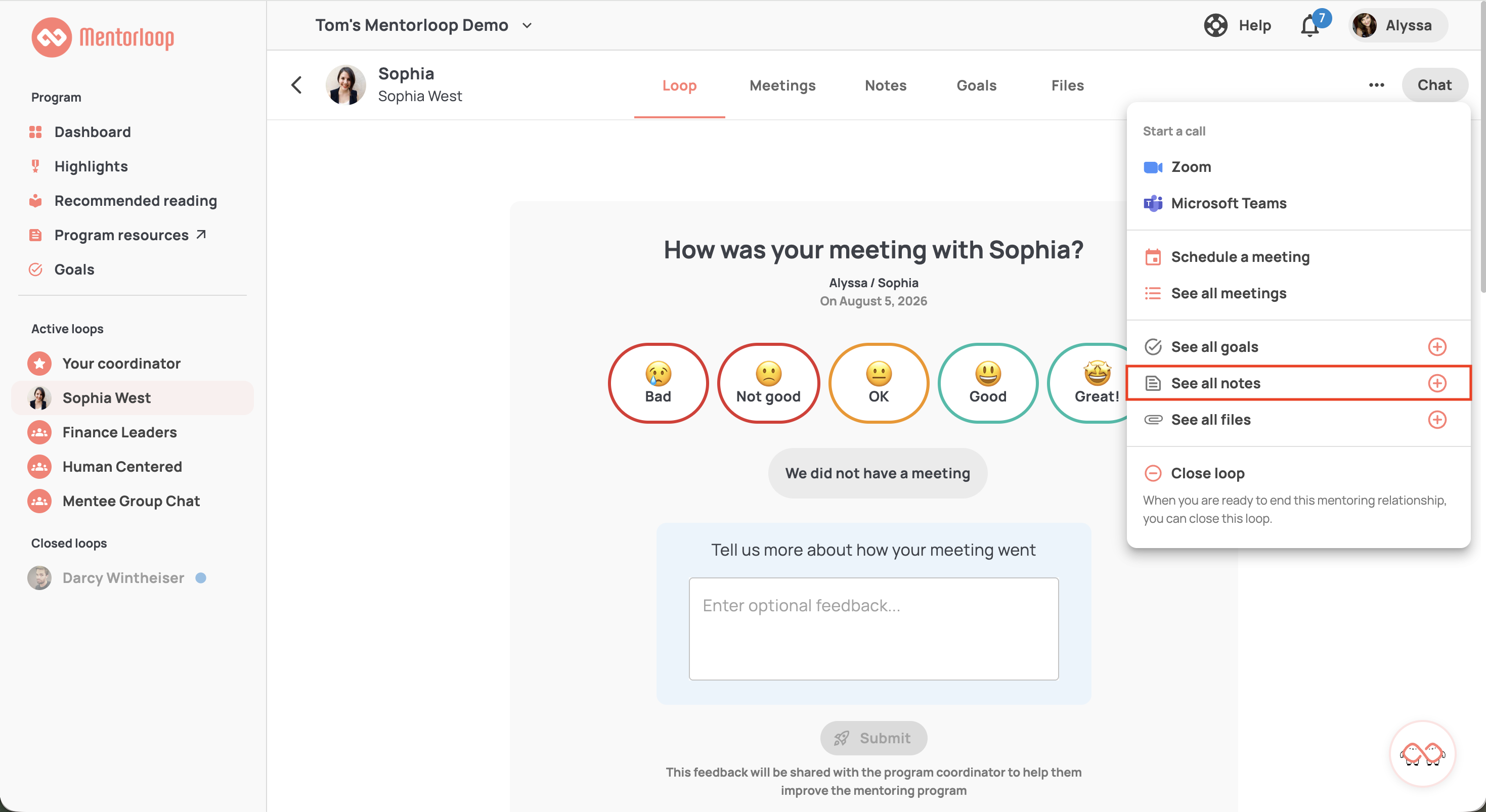Click the Highlights medal icon
Screen dimensions: 1486x812
pos(35,167)
